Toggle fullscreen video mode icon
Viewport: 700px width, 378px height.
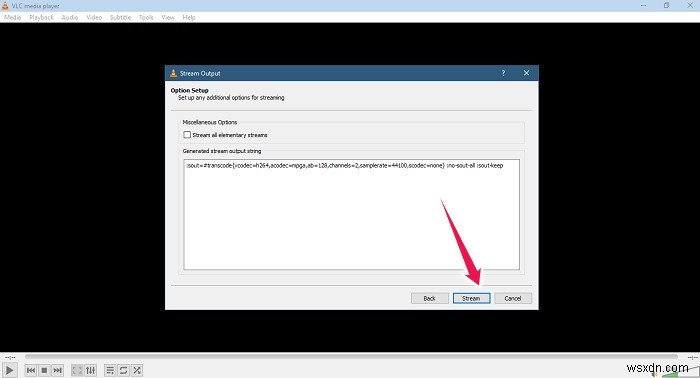[x=77, y=370]
